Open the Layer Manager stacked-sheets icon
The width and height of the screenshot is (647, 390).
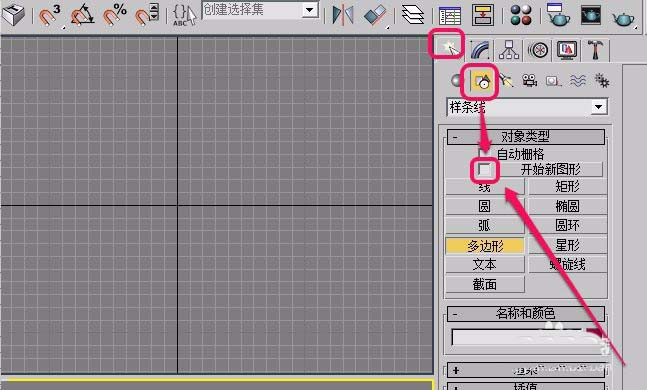[413, 14]
